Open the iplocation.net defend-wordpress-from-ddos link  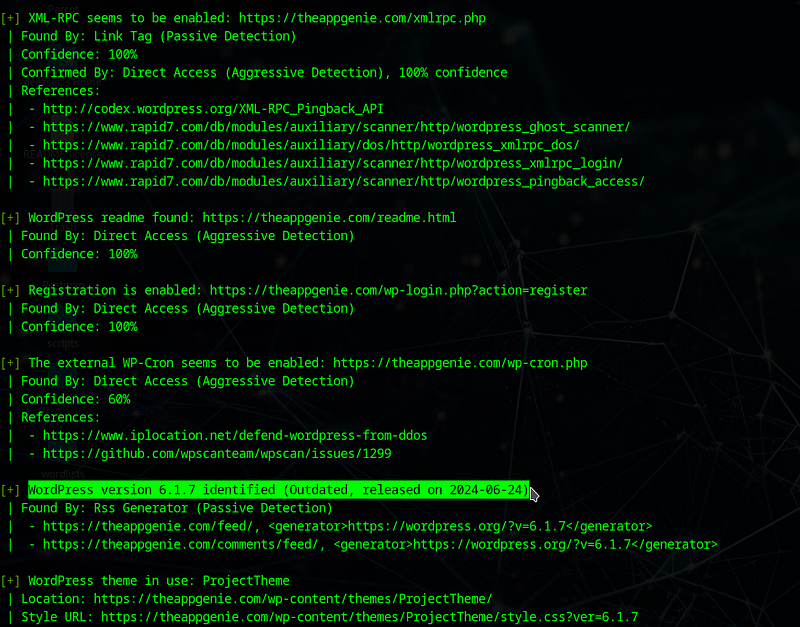[235, 435]
